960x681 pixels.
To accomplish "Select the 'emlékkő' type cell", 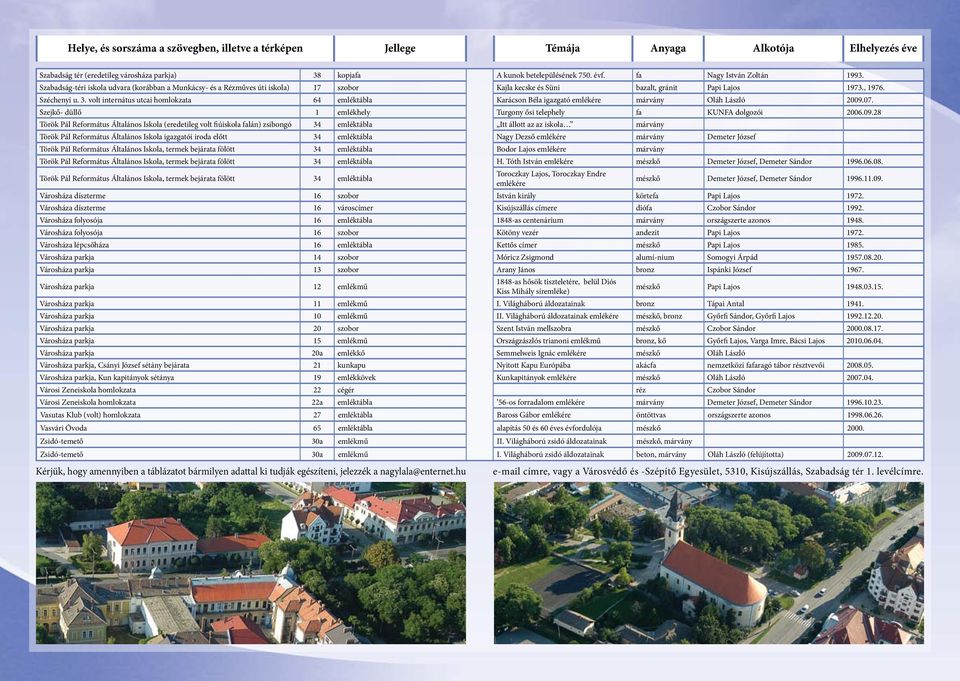I will [x=400, y=353].
